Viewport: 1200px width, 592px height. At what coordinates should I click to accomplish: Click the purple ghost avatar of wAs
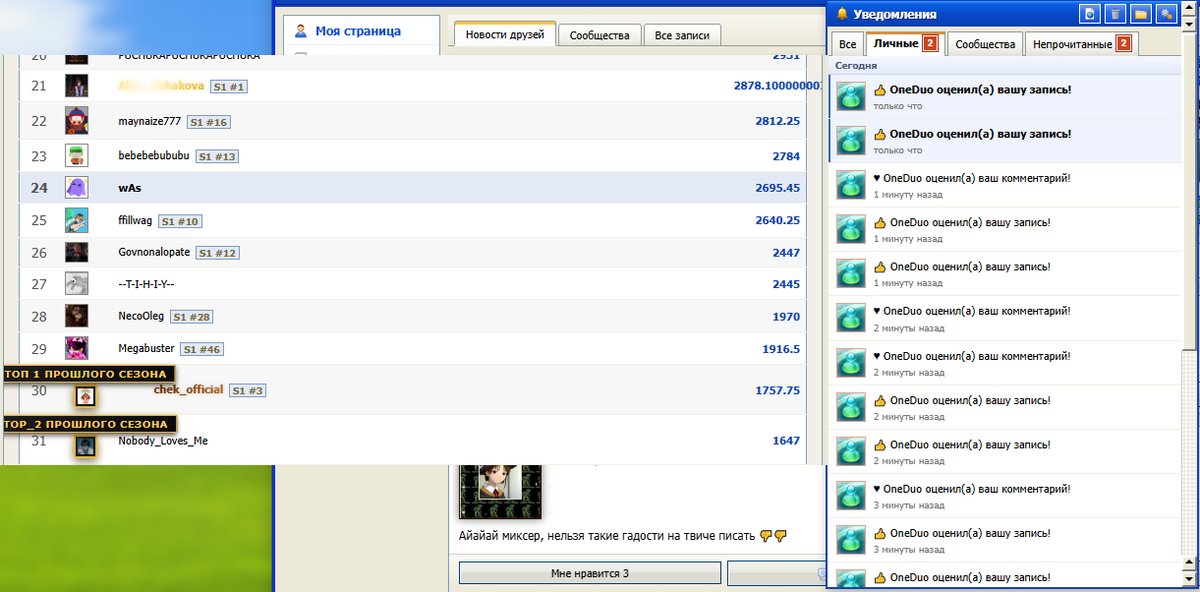[x=77, y=187]
